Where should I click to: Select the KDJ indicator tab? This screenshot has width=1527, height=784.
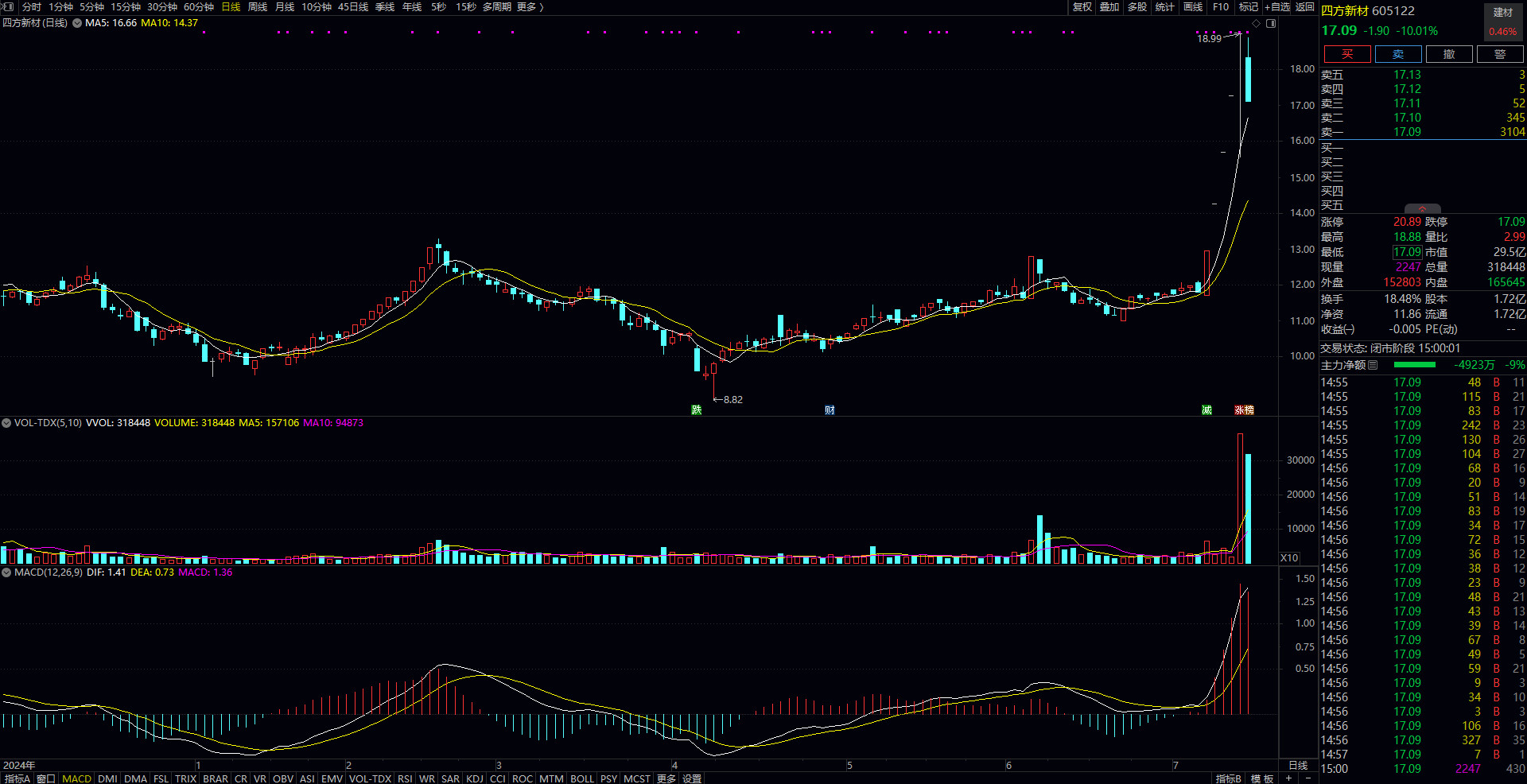point(474,778)
